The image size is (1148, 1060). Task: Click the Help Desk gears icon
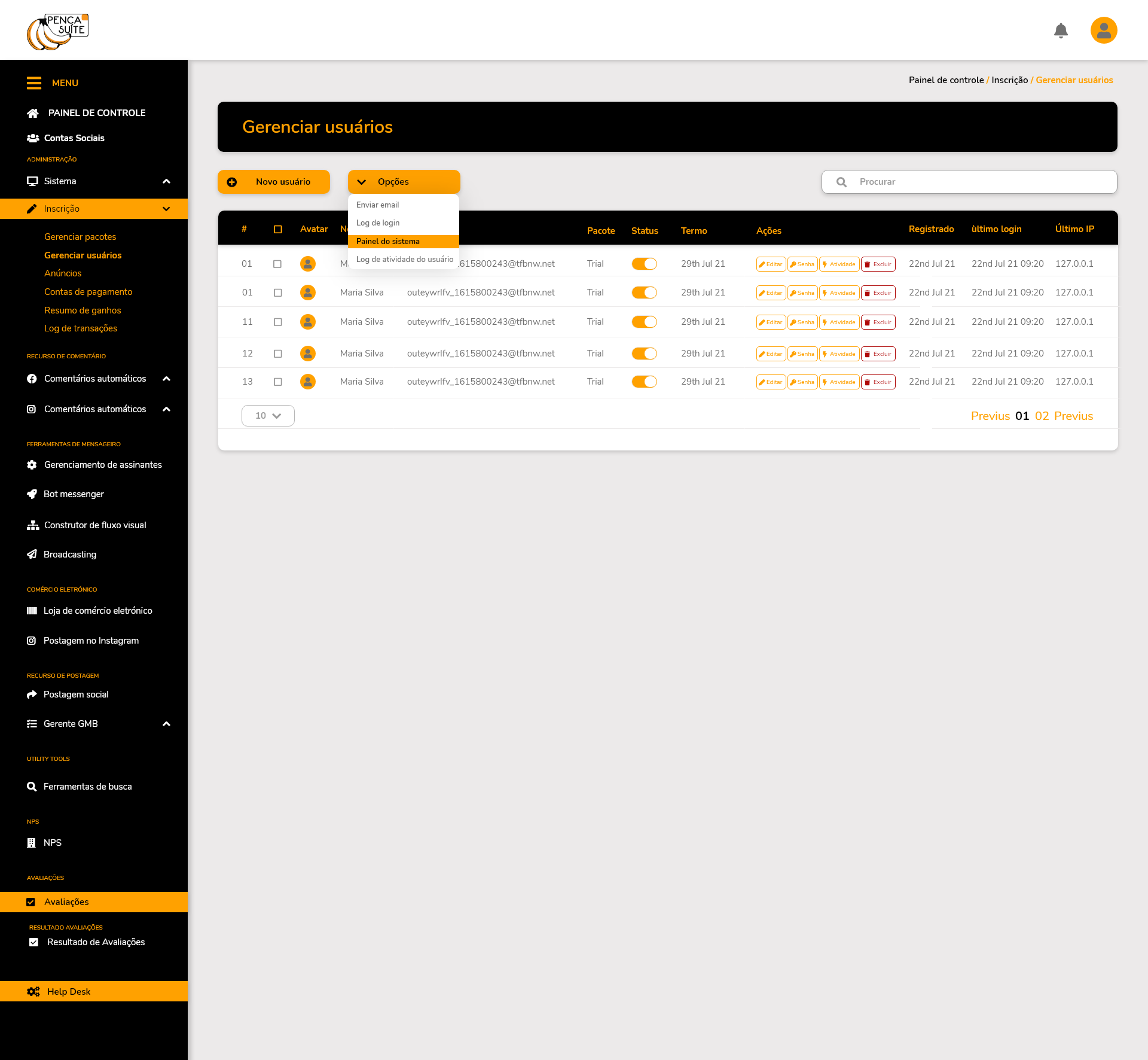(33, 991)
